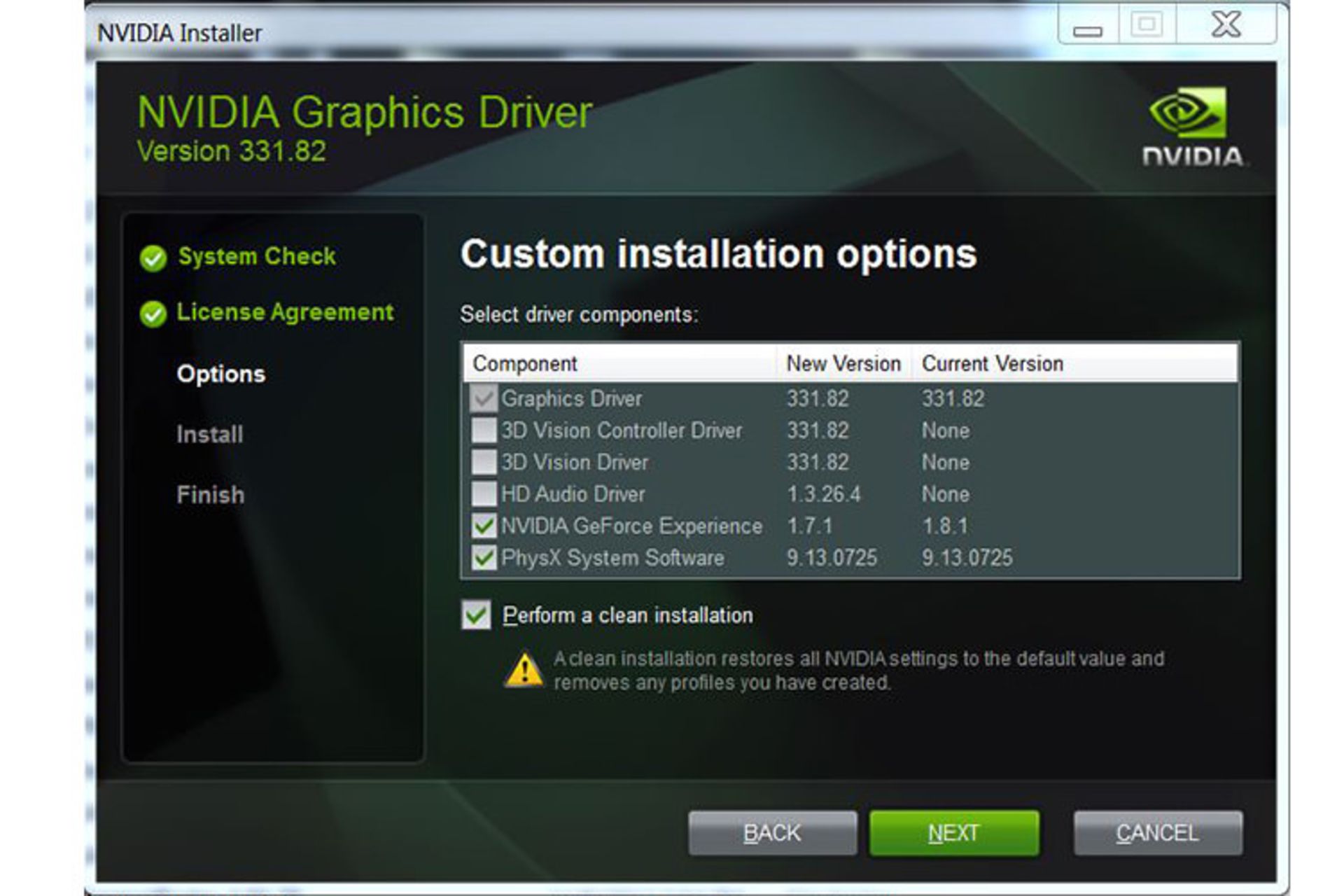Click the yellow warning triangle icon
Image resolution: width=1344 pixels, height=896 pixels.
pos(524,670)
